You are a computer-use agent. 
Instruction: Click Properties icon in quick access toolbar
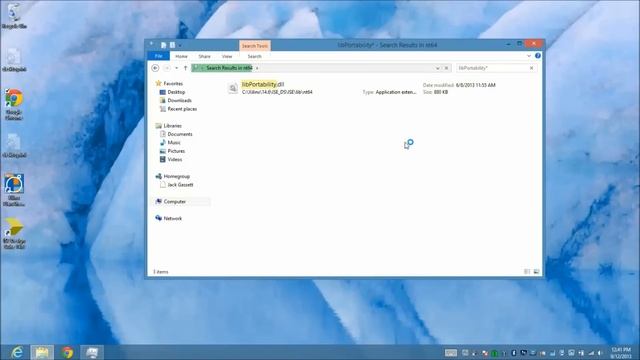pyautogui.click(x=163, y=45)
